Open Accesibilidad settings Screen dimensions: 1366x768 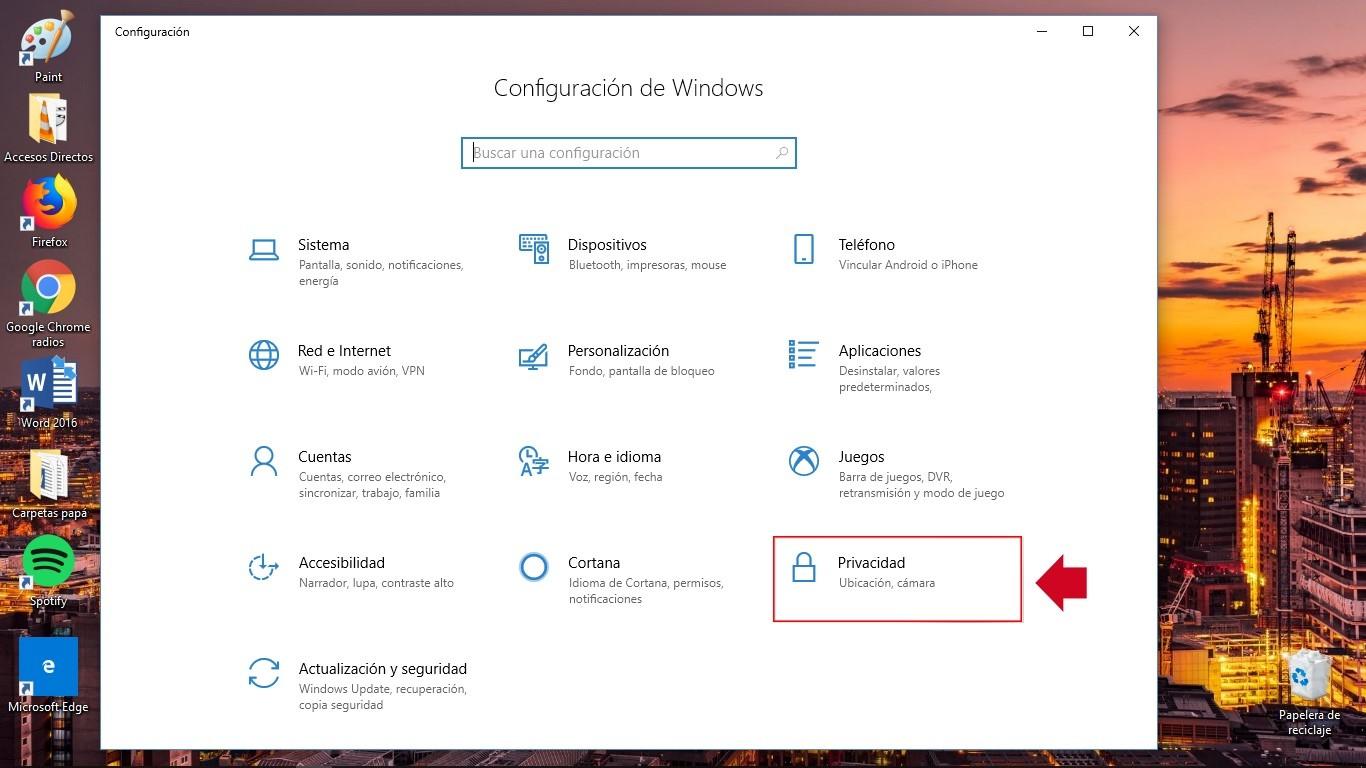coord(342,562)
